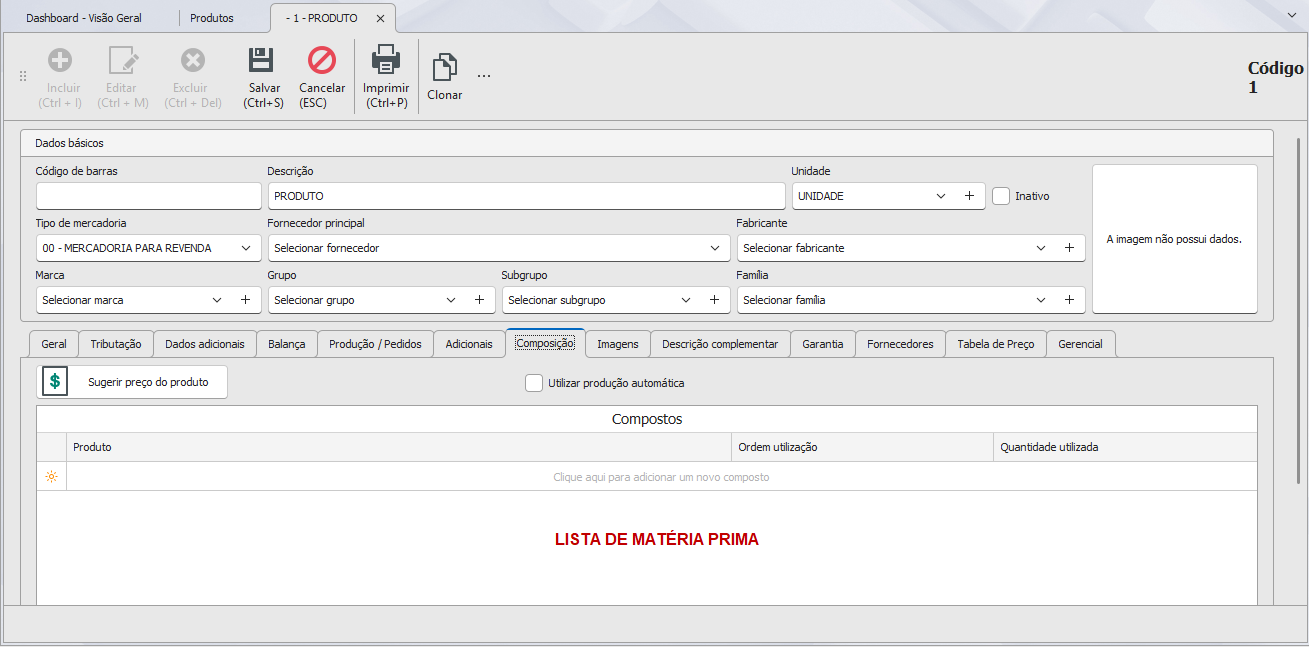Close the '- 1 - PRODUTO' tab
The image size is (1309, 647).
(x=380, y=18)
